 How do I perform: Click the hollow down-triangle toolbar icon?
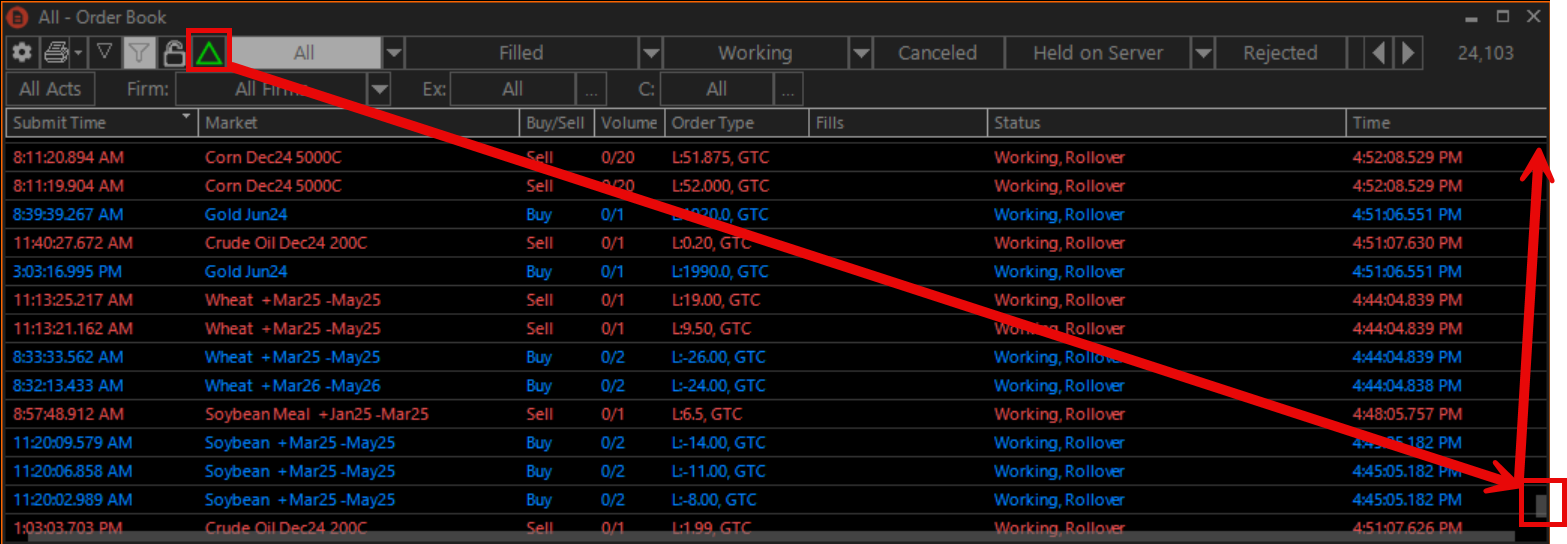103,52
